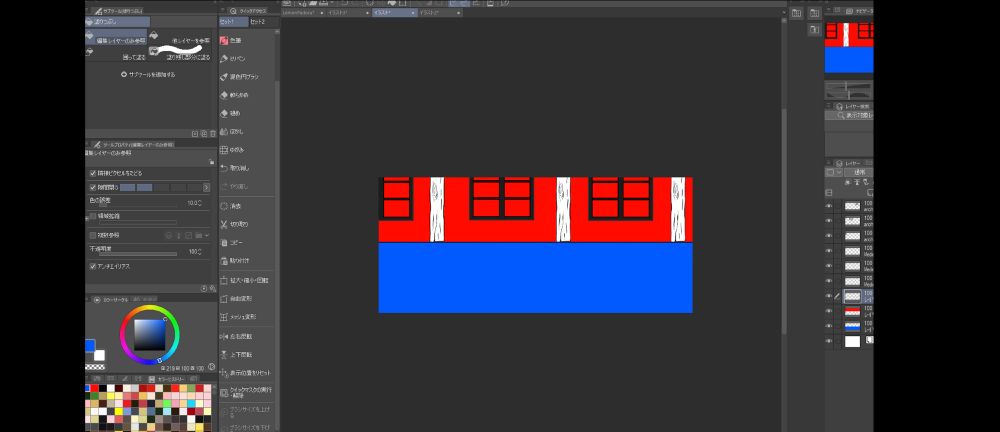Expand the close gap options arrow
The width and height of the screenshot is (1000, 432).
coord(206,188)
